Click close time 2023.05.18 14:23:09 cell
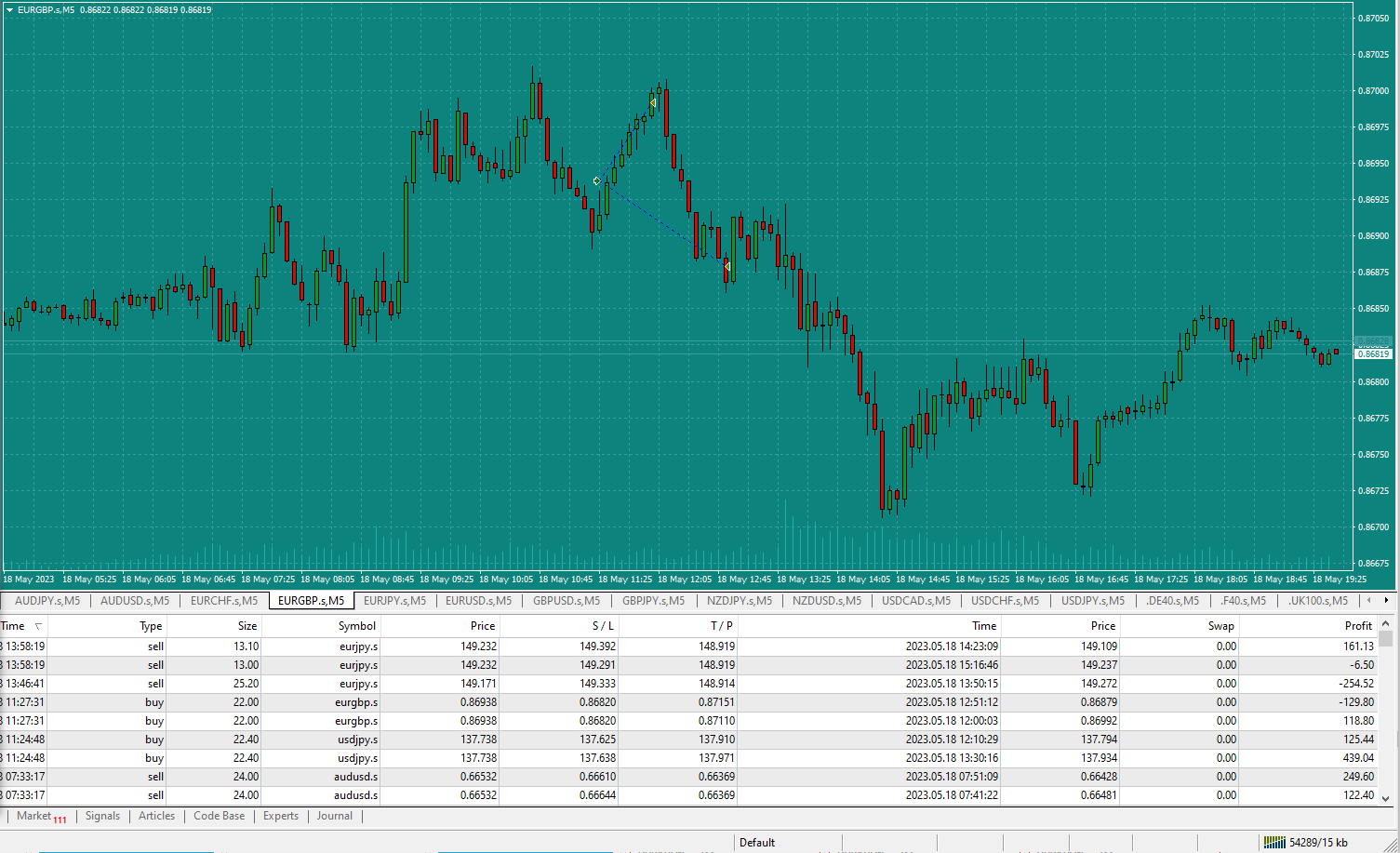Viewport: 1400px width, 853px height. 952,646
